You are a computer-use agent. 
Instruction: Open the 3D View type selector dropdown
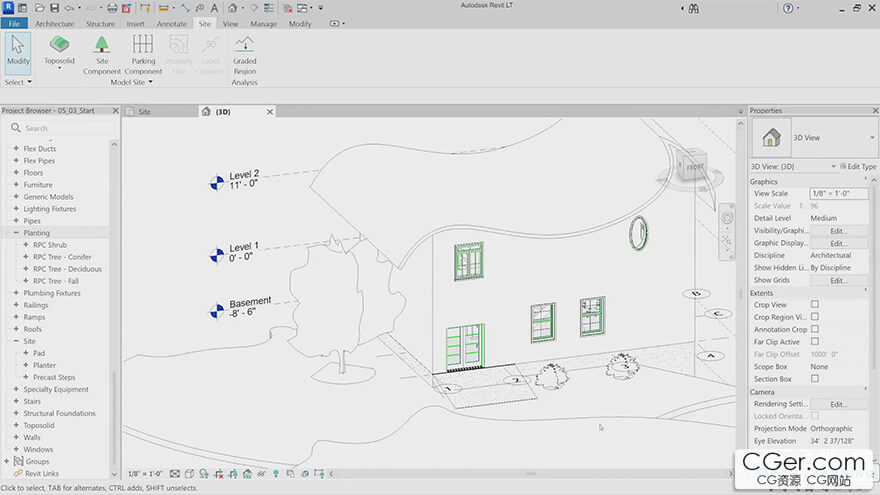click(872, 138)
